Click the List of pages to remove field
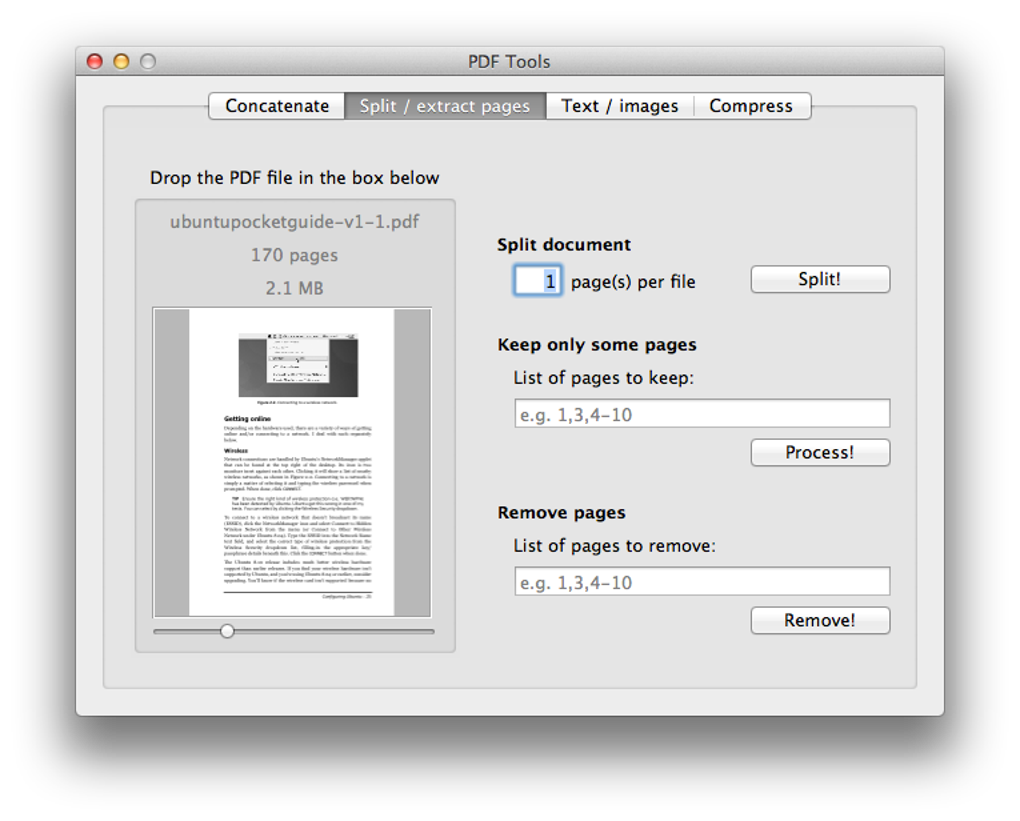1020x821 pixels. point(702,582)
